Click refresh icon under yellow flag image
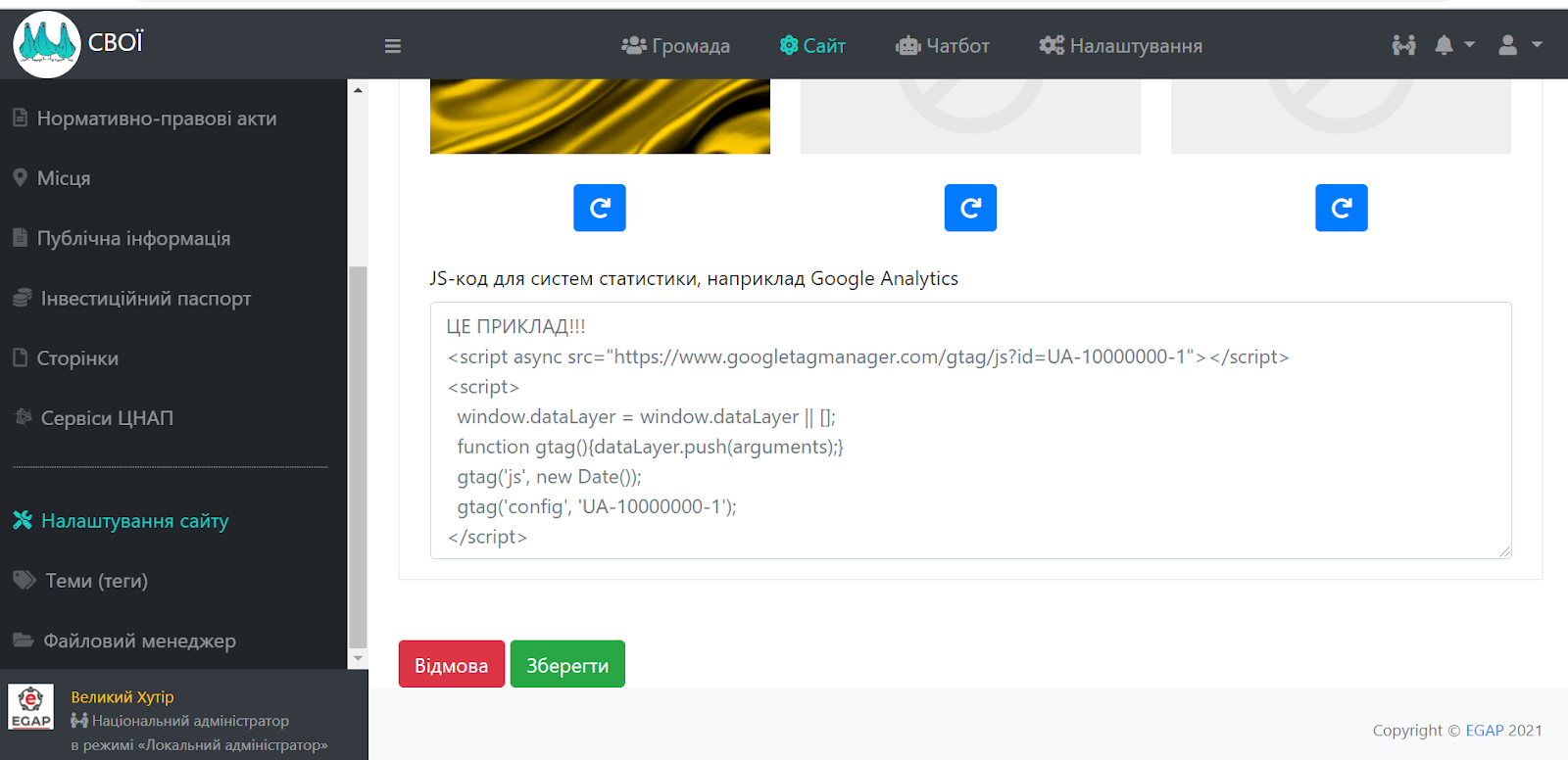 (x=600, y=208)
